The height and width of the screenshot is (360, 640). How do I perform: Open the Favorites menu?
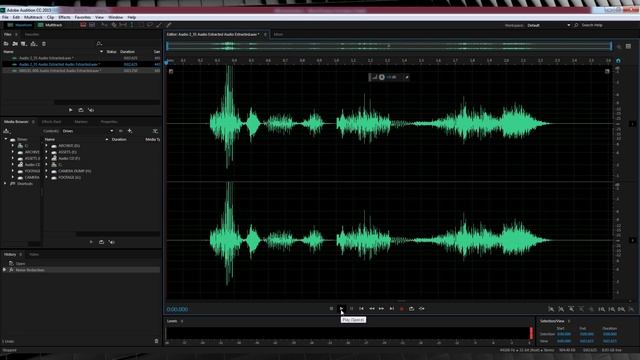[82, 18]
